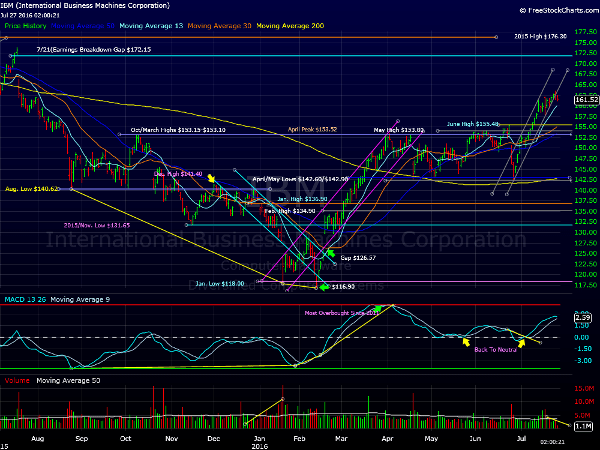Click the 'May High' annotation
This screenshot has width=600, height=450.
(398, 130)
